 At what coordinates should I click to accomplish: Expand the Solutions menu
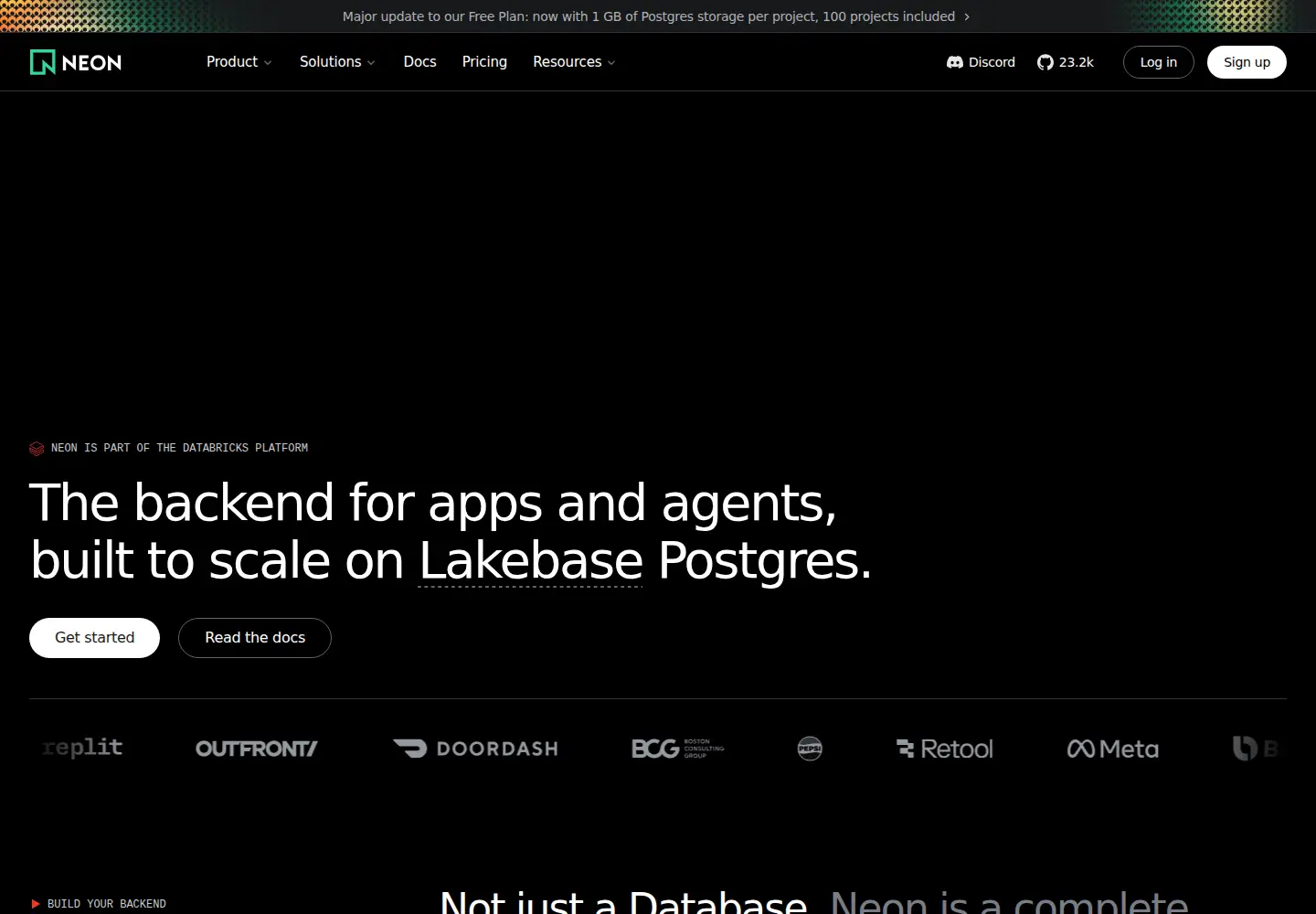tap(337, 62)
